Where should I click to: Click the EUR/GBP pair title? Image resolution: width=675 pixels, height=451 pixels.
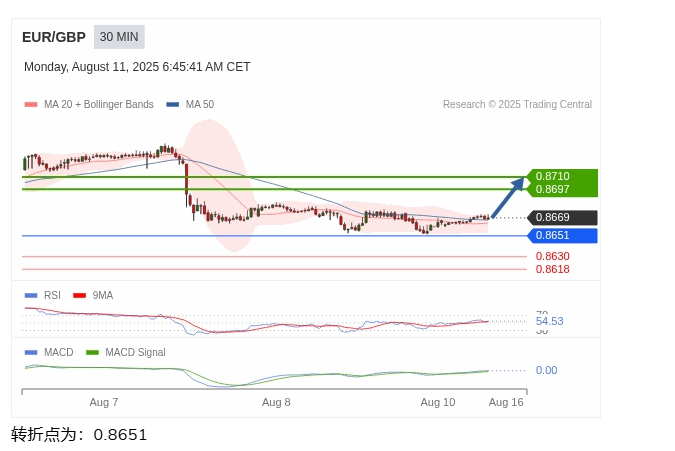coord(54,37)
